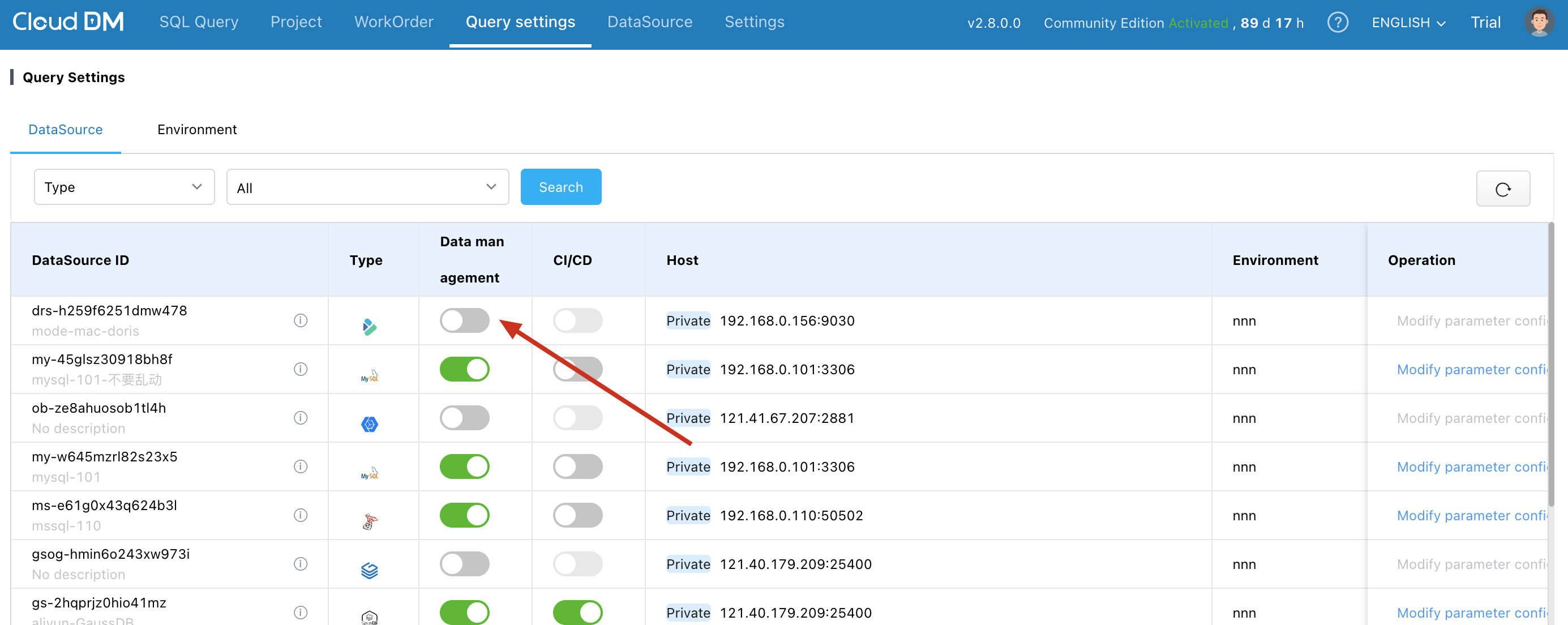Select the GaussDB icon for aliyun-GaussDB datasource

coord(370,616)
